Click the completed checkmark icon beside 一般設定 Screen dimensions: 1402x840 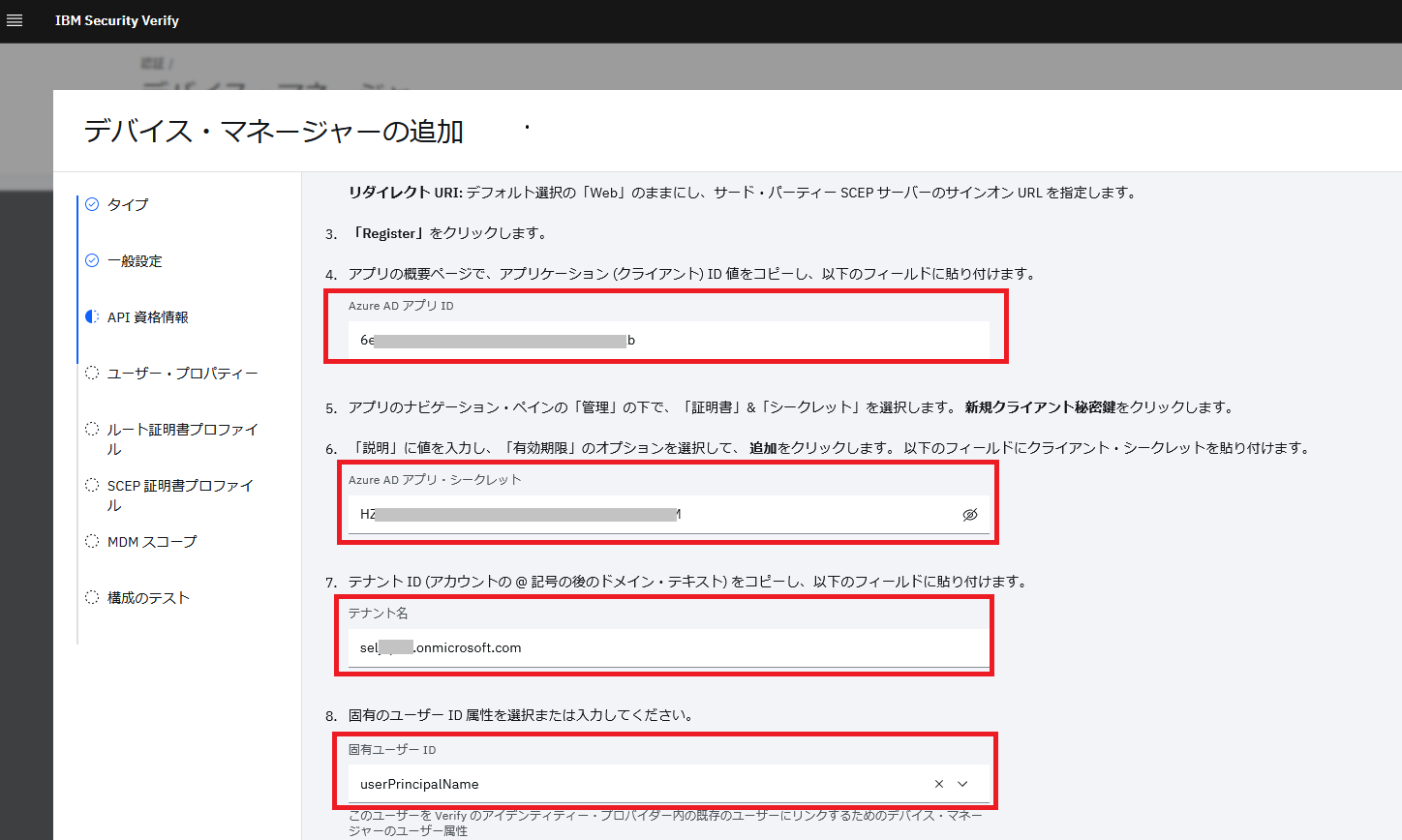92,260
